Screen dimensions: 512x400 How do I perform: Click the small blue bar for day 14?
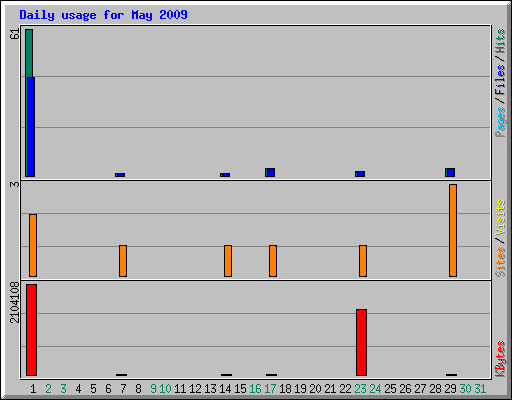[x=225, y=175]
